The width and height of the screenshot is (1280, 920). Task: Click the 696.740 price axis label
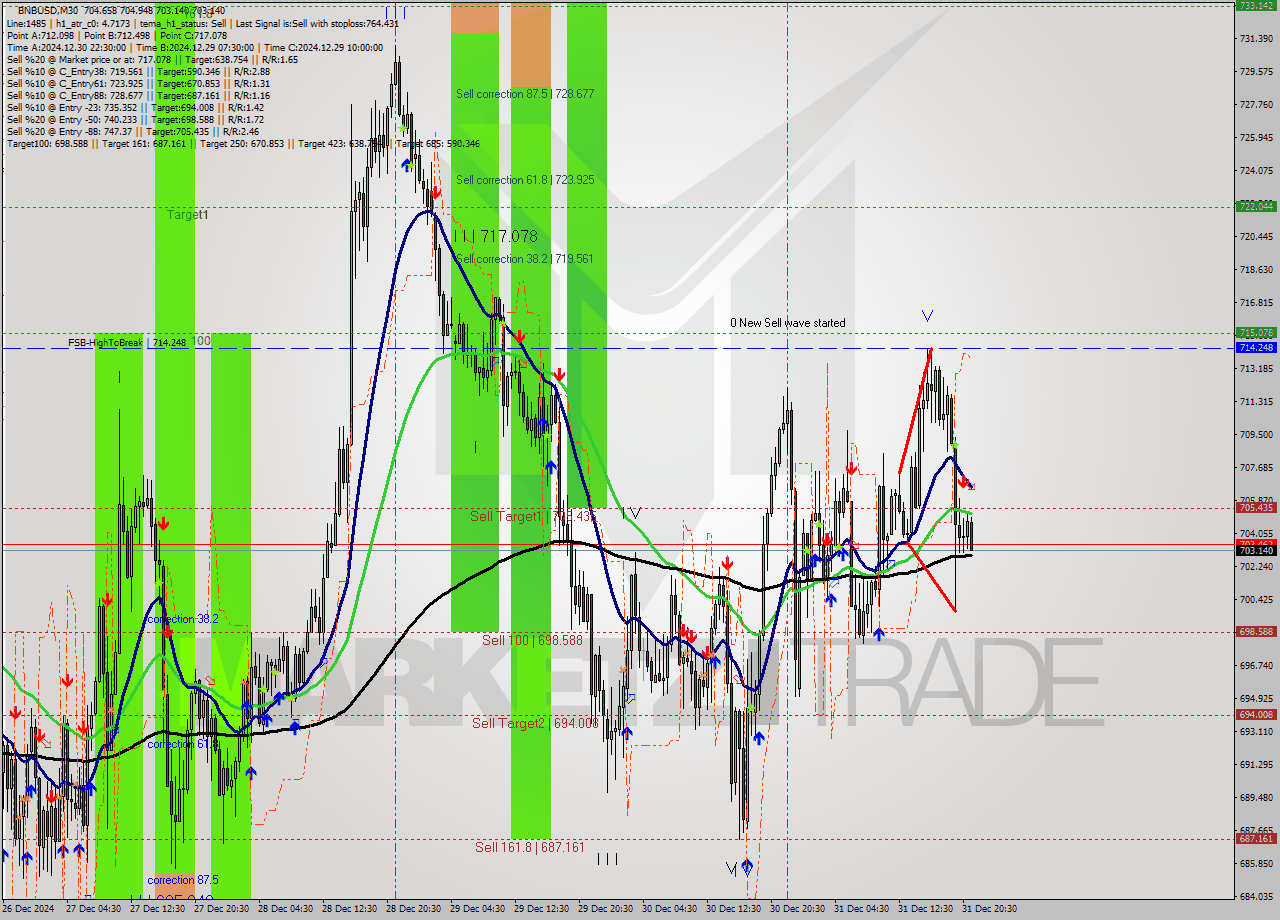click(x=1256, y=665)
